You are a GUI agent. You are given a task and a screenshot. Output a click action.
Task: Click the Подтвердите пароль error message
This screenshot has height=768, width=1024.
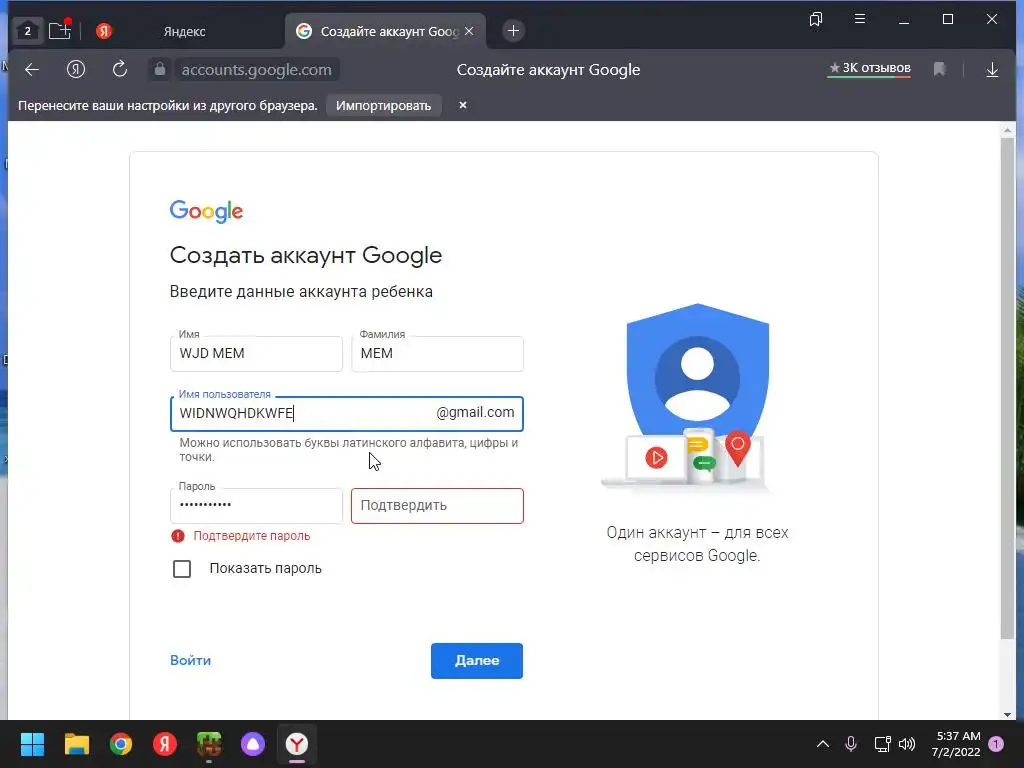tap(251, 536)
